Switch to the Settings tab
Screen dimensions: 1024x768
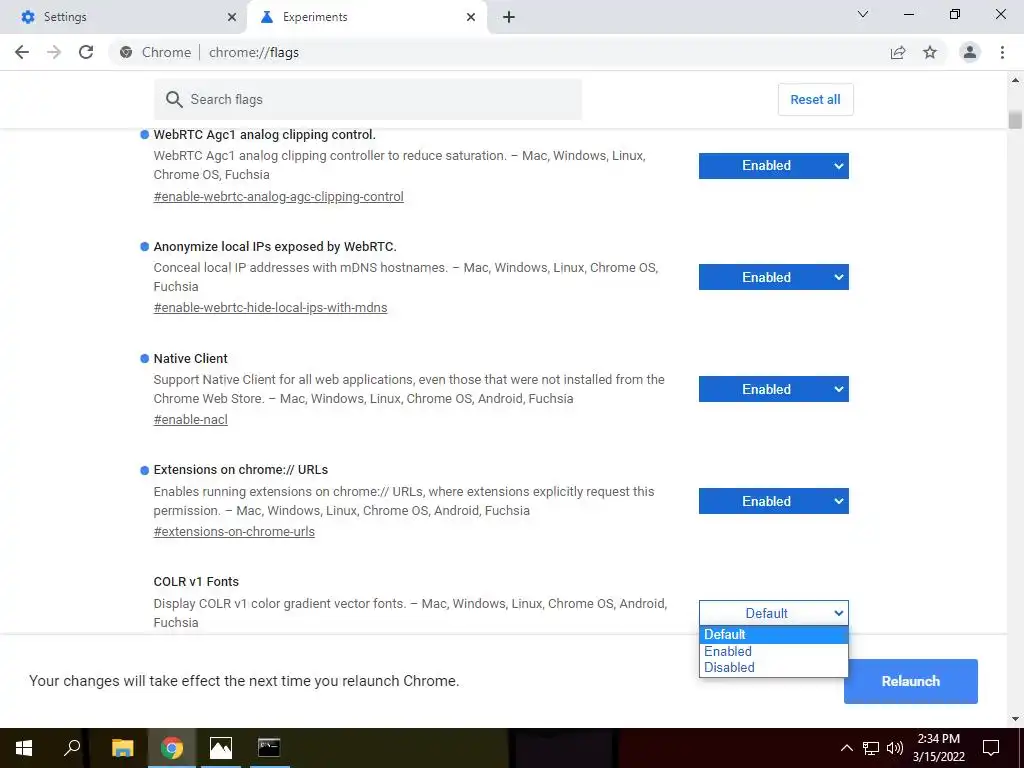[x=123, y=17]
